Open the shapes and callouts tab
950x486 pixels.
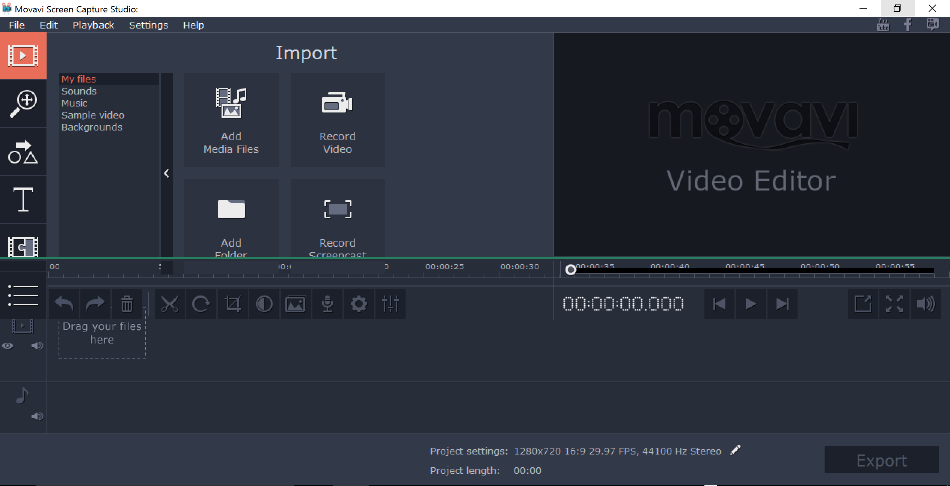pyautogui.click(x=23, y=152)
